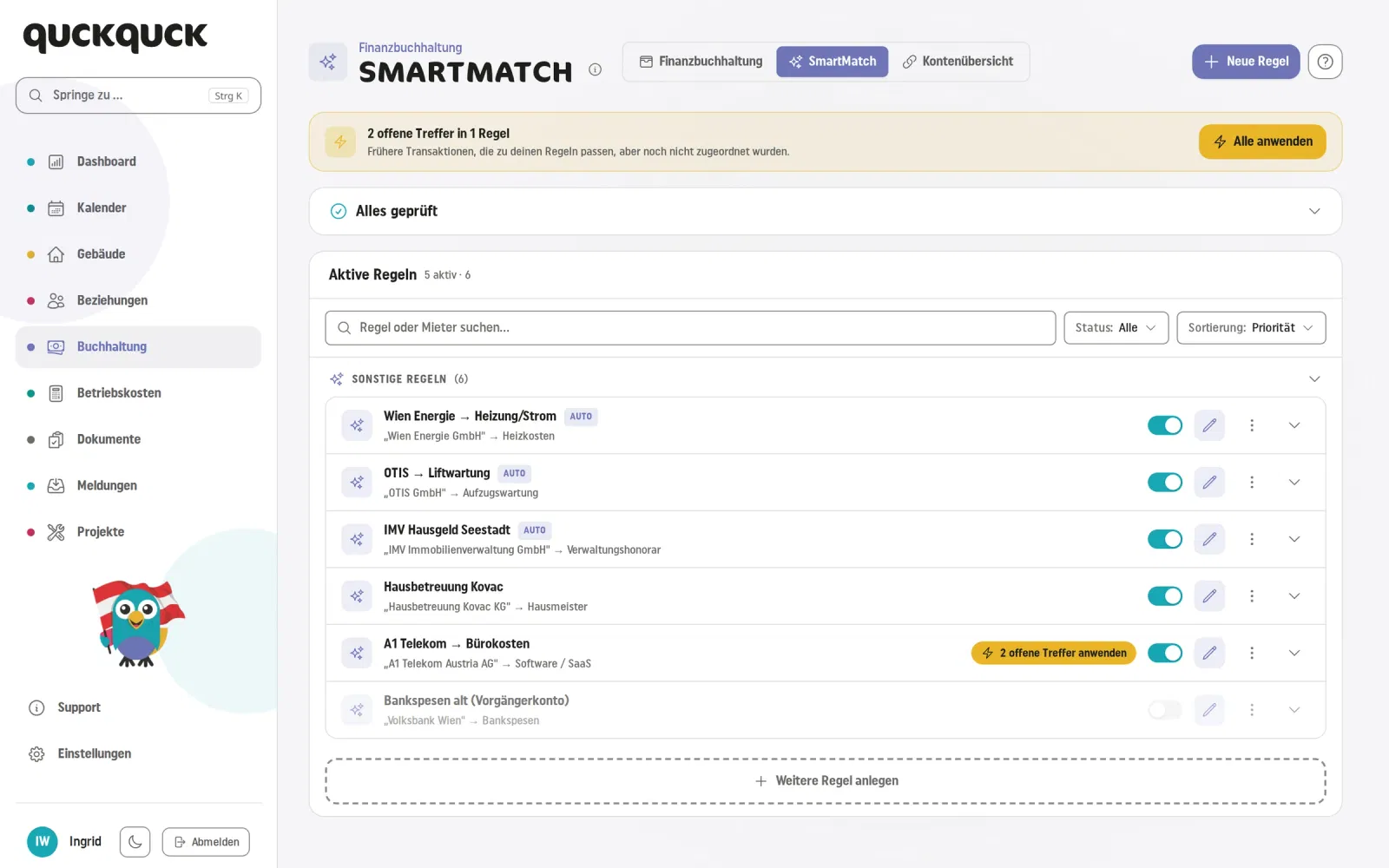The image size is (1389, 868).
Task: Disable the OTIS Liftwartung toggle
Action: point(1165,482)
